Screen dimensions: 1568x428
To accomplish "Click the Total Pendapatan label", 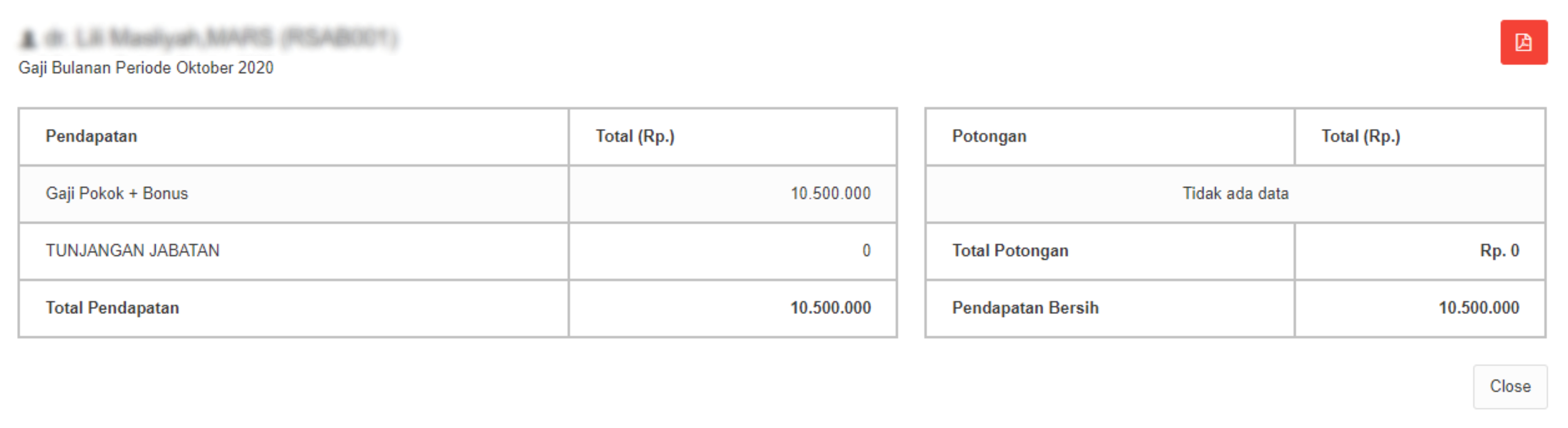I will click(113, 308).
